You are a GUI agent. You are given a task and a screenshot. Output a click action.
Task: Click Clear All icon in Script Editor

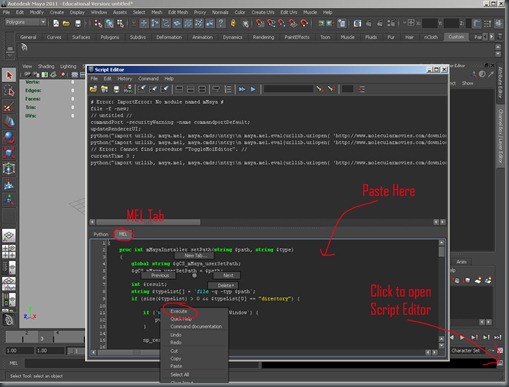pyautogui.click(x=165, y=89)
